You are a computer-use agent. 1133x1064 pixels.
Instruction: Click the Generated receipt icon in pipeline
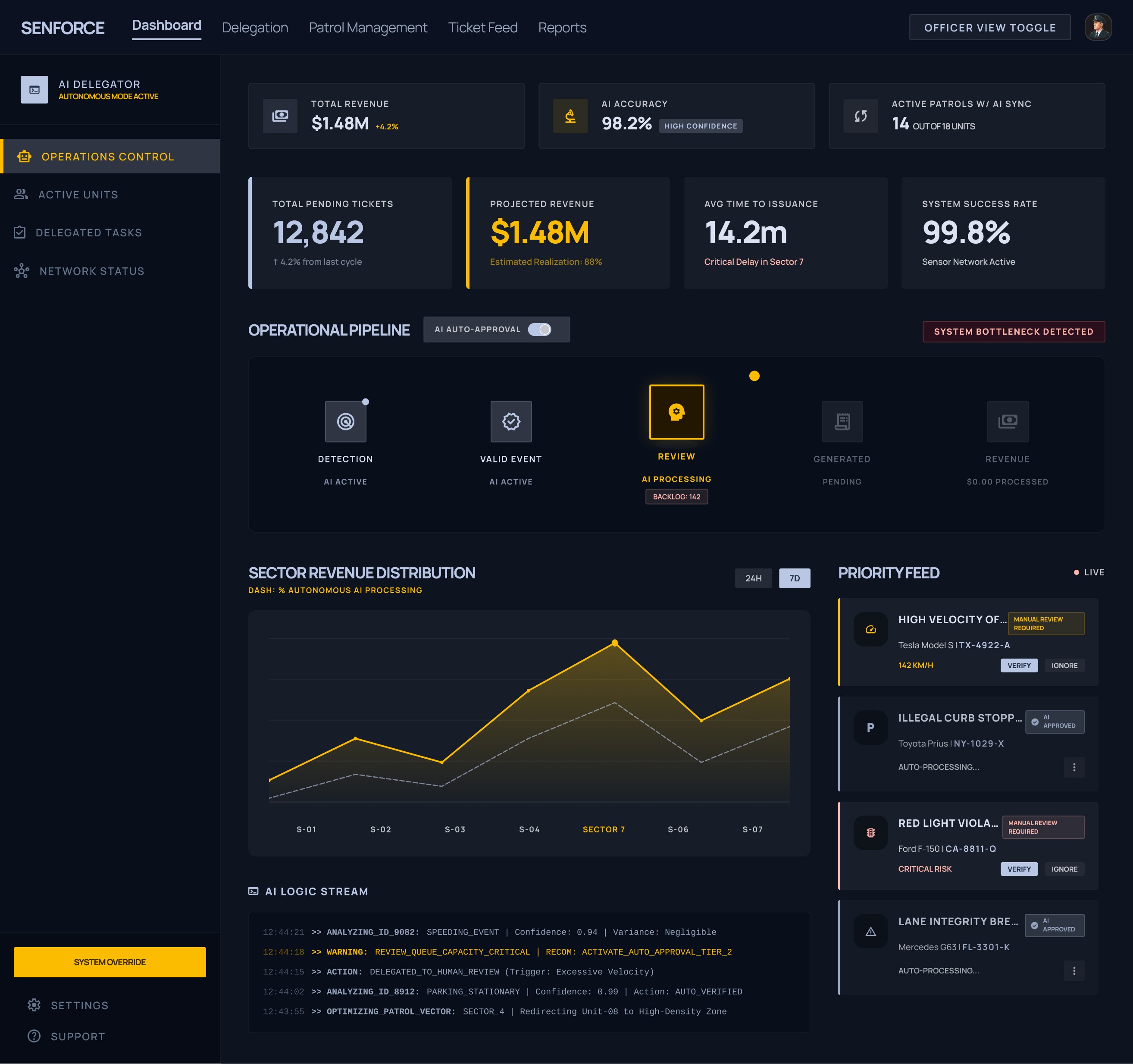(x=842, y=421)
